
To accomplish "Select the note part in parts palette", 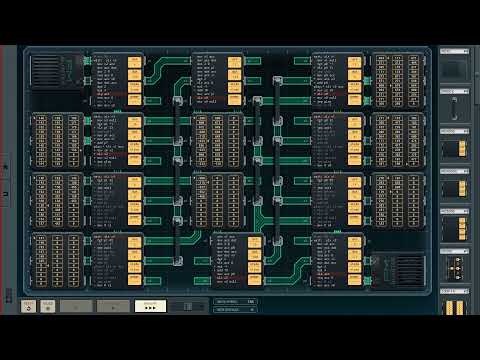I will (455, 70).
